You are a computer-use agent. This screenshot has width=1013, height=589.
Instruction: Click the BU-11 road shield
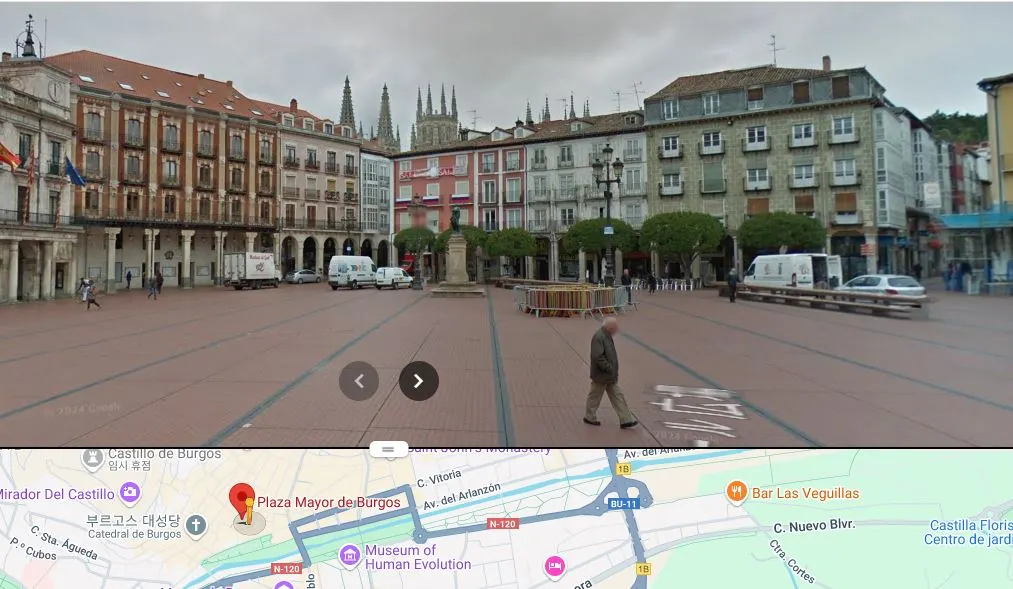[623, 504]
